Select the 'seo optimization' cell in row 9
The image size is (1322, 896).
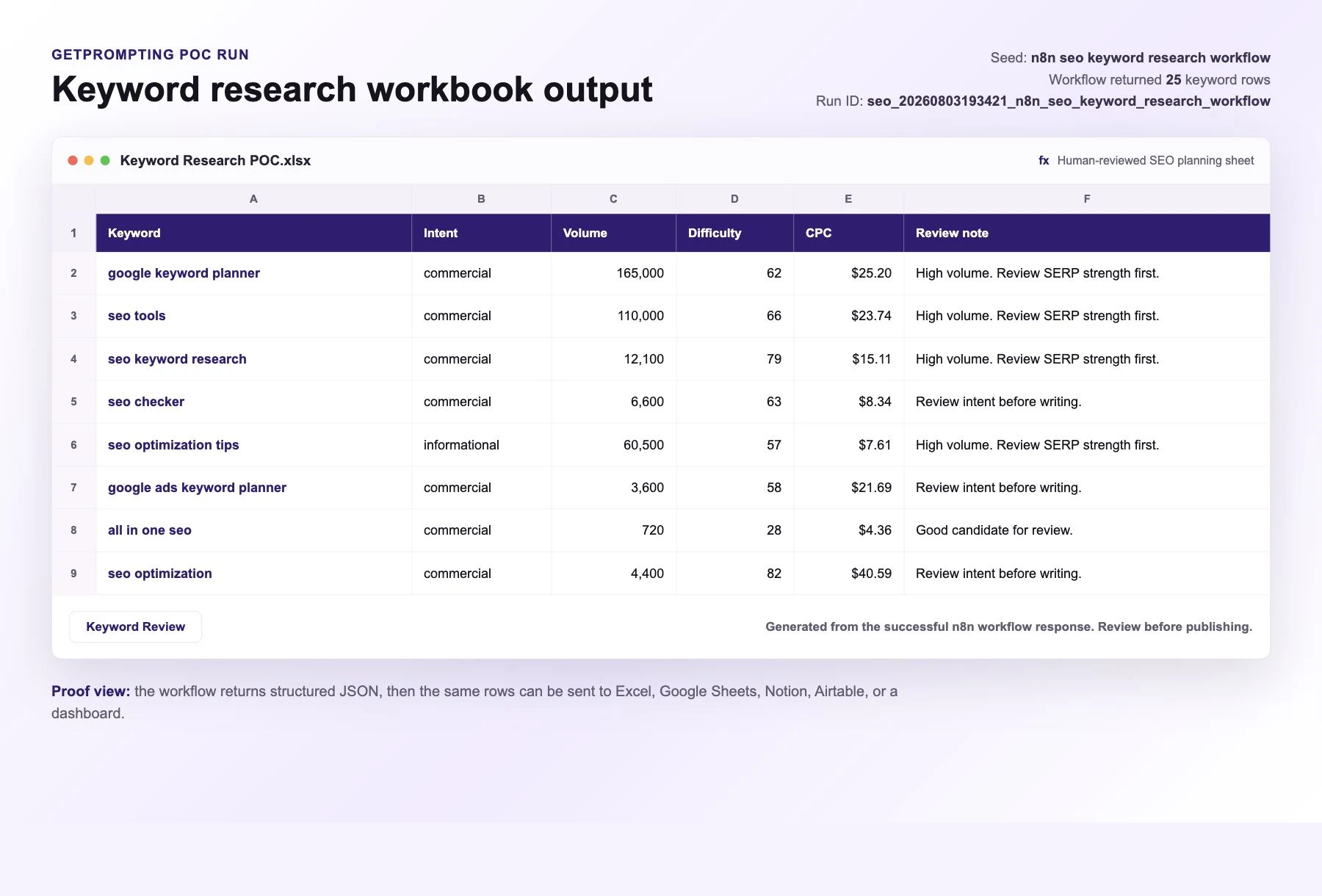point(253,574)
